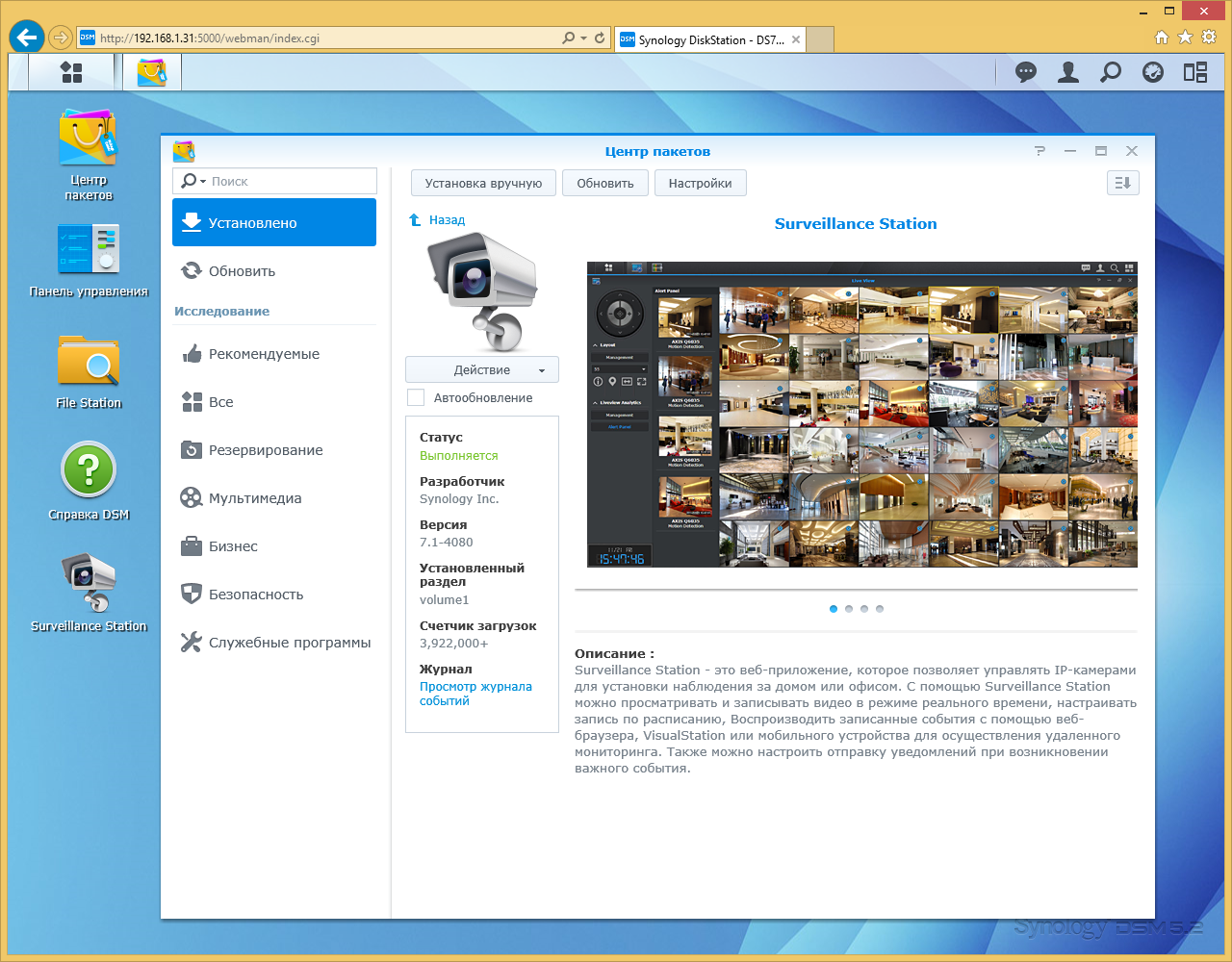Click the help question mark in window title

[x=1039, y=151]
